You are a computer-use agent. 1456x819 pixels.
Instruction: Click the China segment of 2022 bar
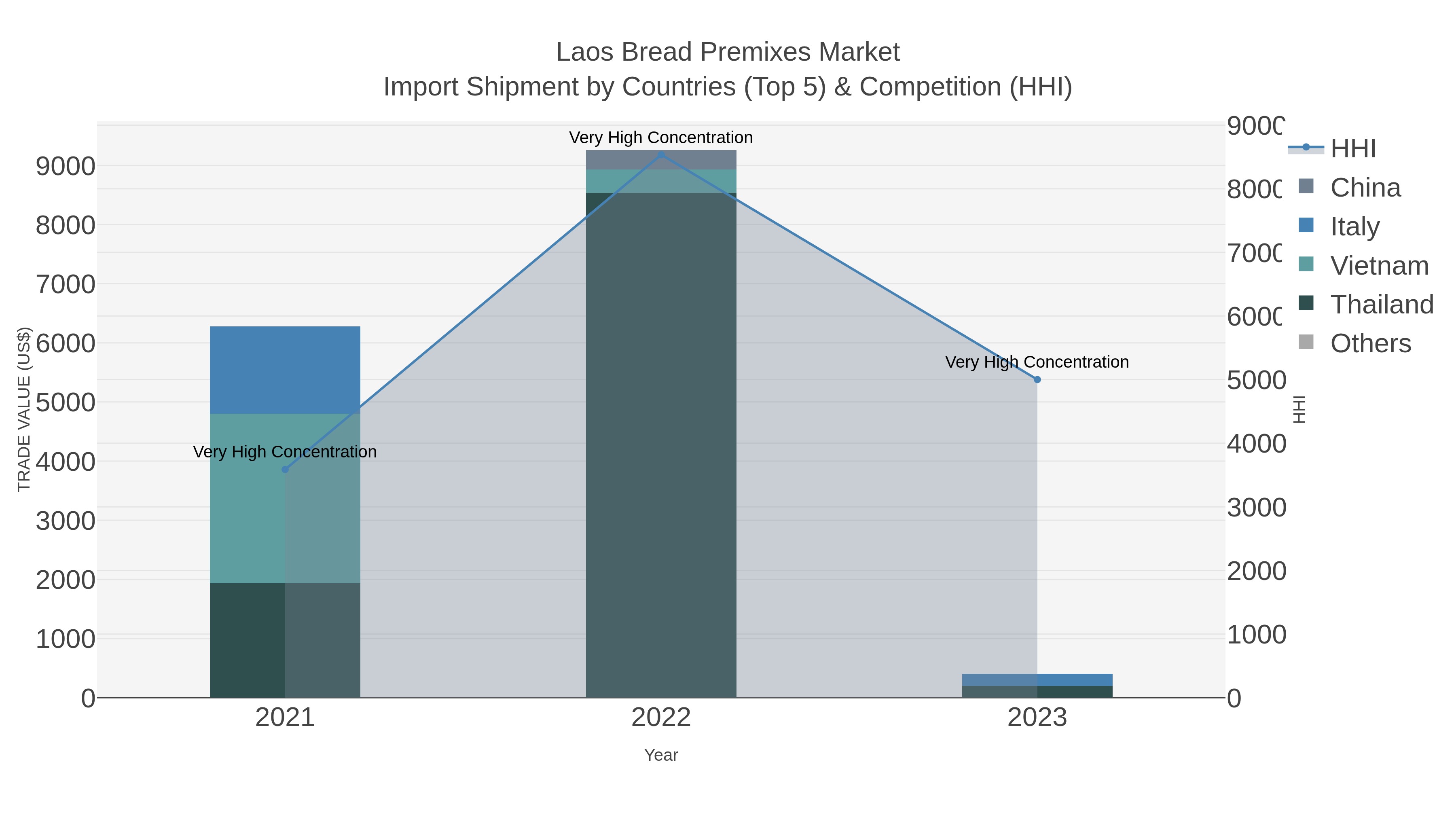point(661,160)
